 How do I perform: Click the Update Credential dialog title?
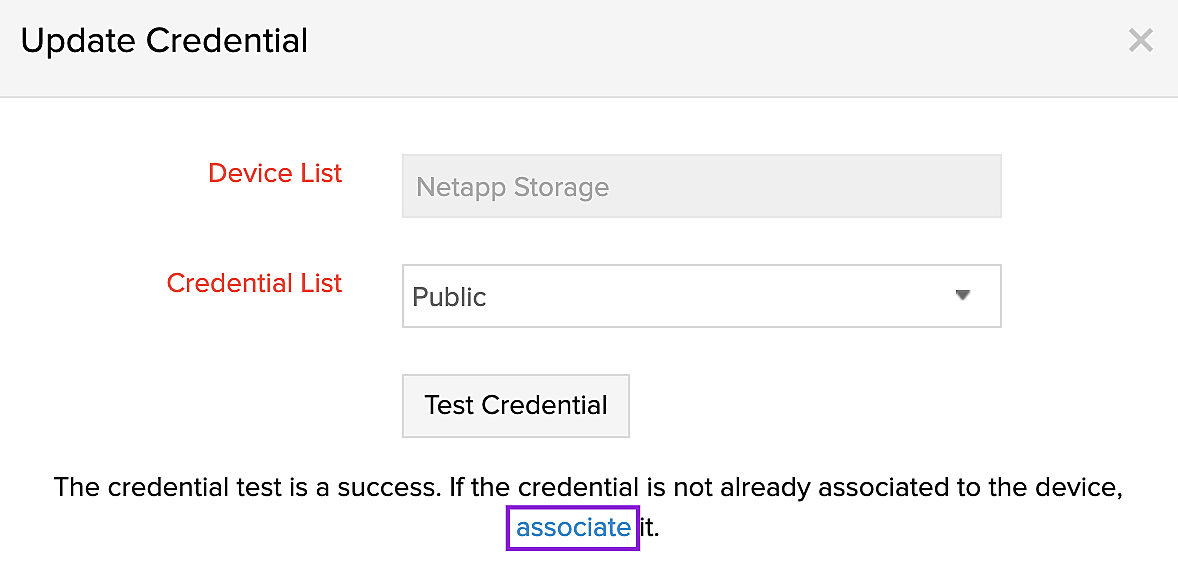coord(164,41)
